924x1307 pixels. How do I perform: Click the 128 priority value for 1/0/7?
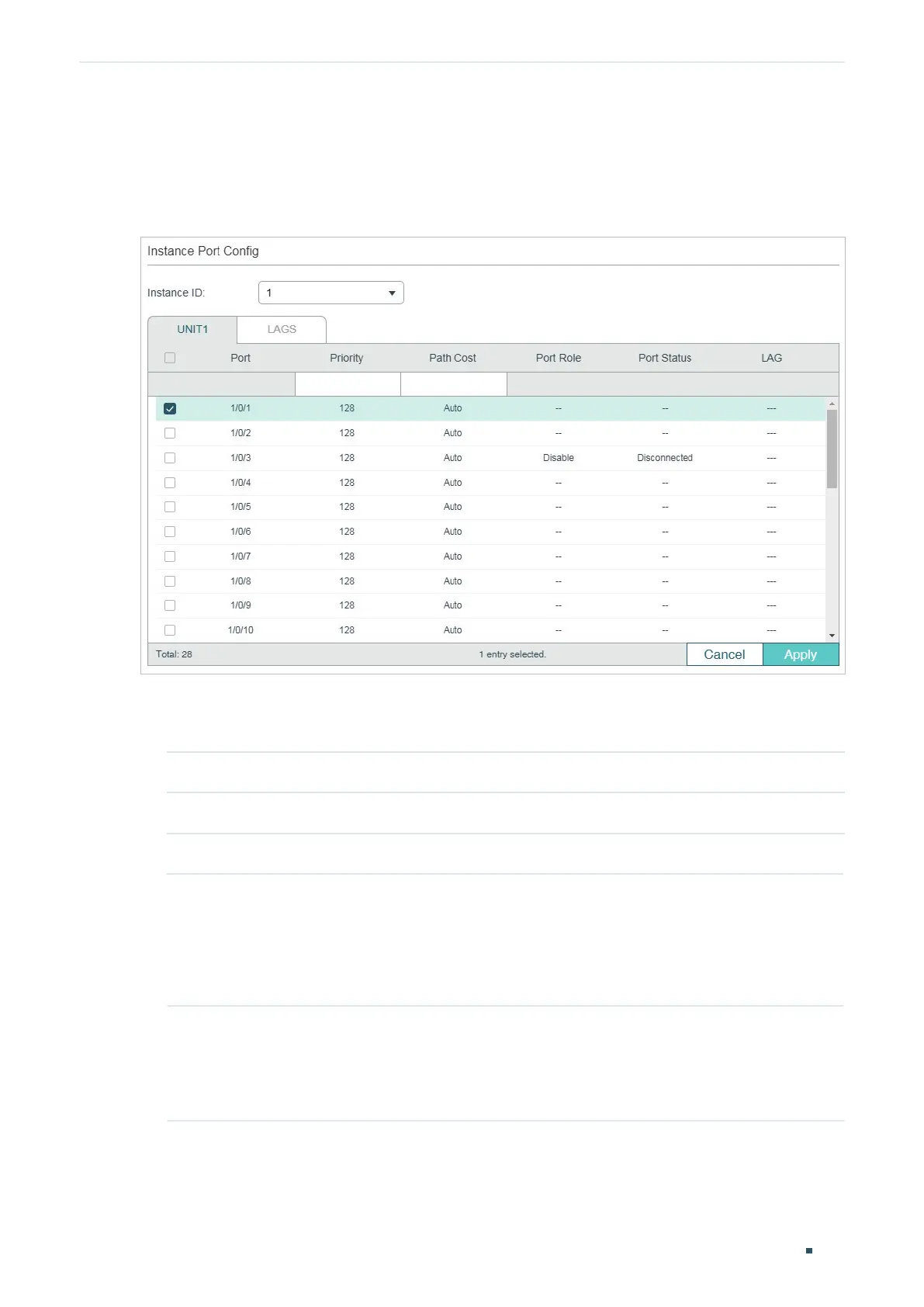(x=347, y=556)
